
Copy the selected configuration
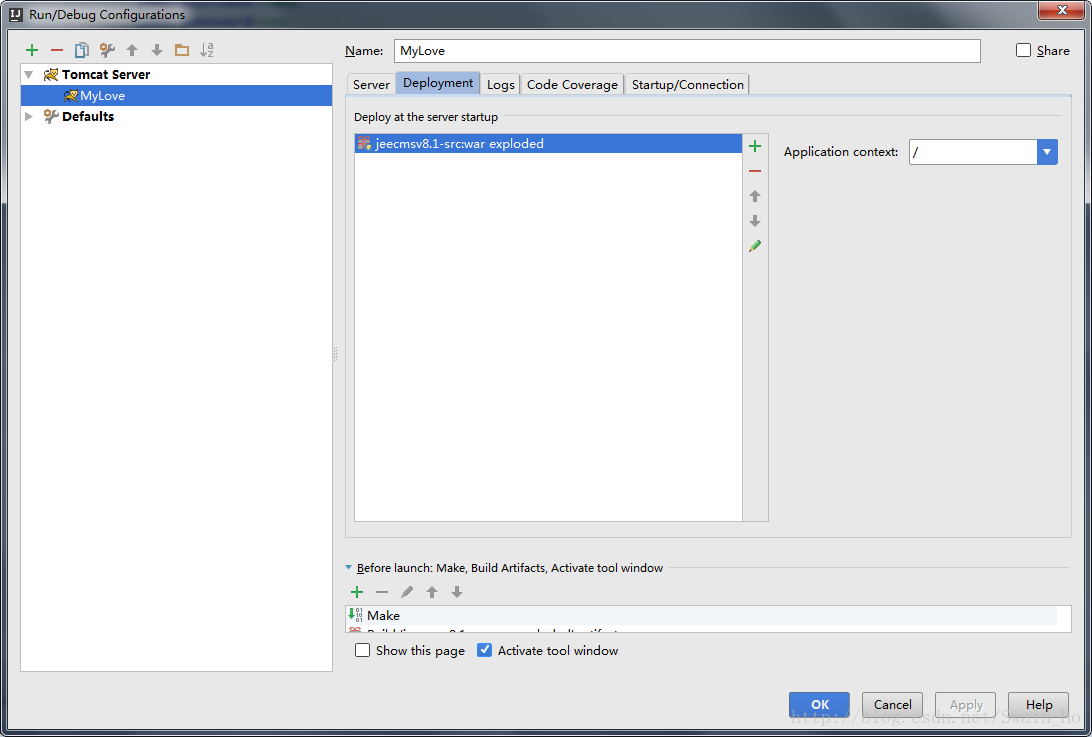[81, 50]
